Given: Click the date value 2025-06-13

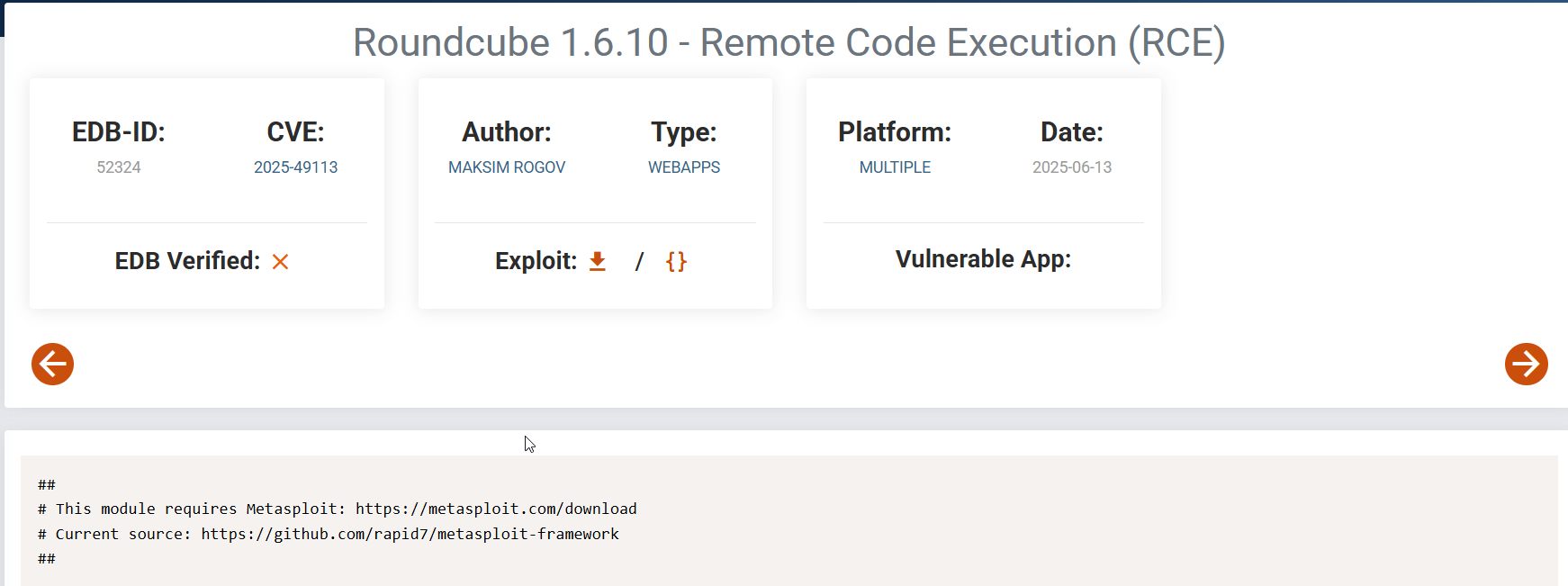Looking at the screenshot, I should tap(1072, 167).
